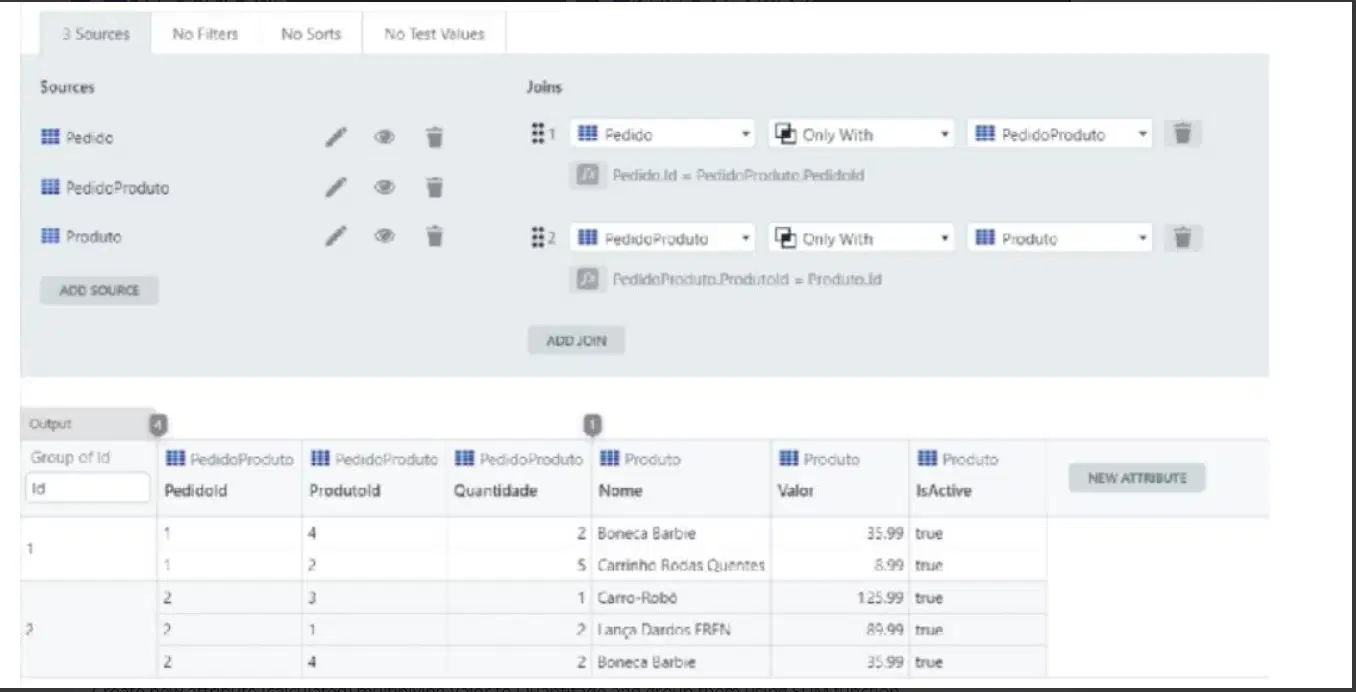Click the NEW ATTRIBUTE button
The width and height of the screenshot is (1356, 692).
1137,478
